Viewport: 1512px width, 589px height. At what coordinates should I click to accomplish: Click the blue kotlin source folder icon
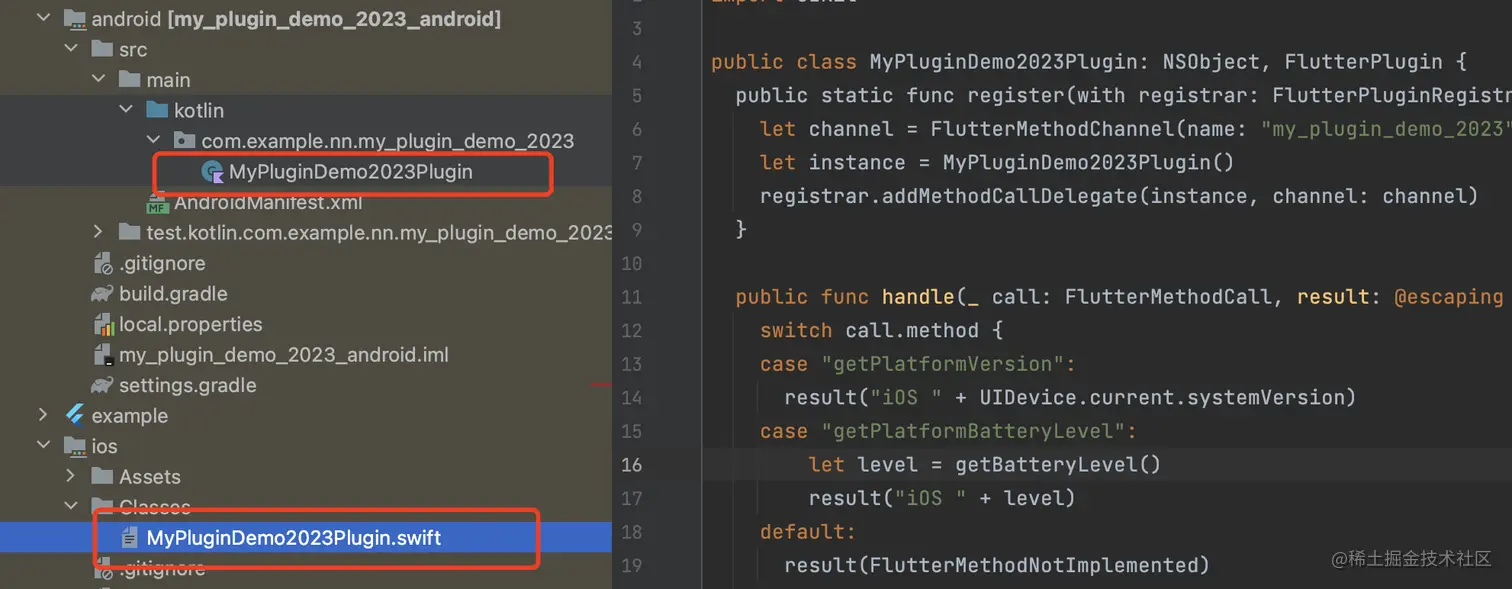pos(157,110)
